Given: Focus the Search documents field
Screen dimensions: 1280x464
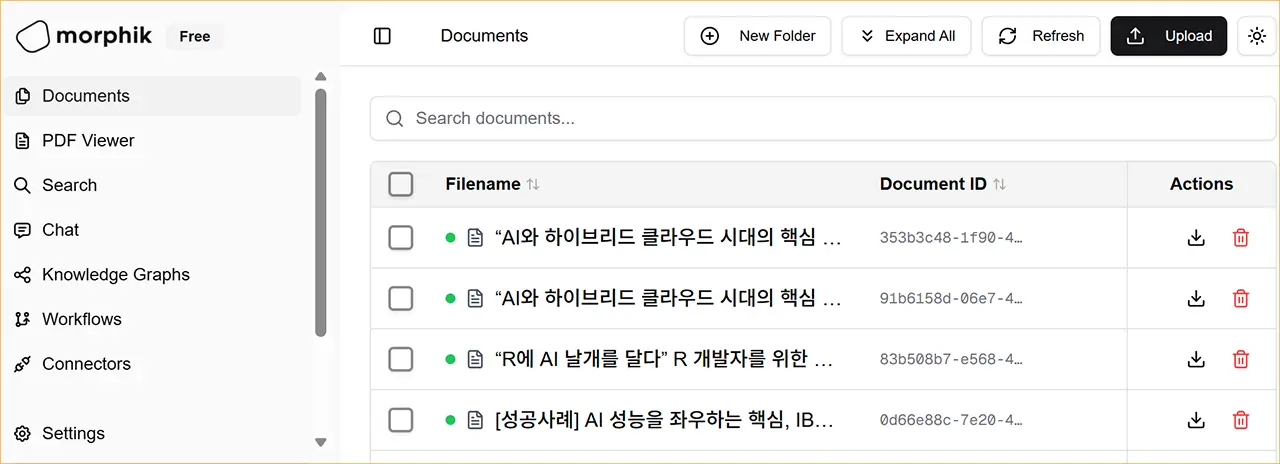Looking at the screenshot, I should coord(823,118).
